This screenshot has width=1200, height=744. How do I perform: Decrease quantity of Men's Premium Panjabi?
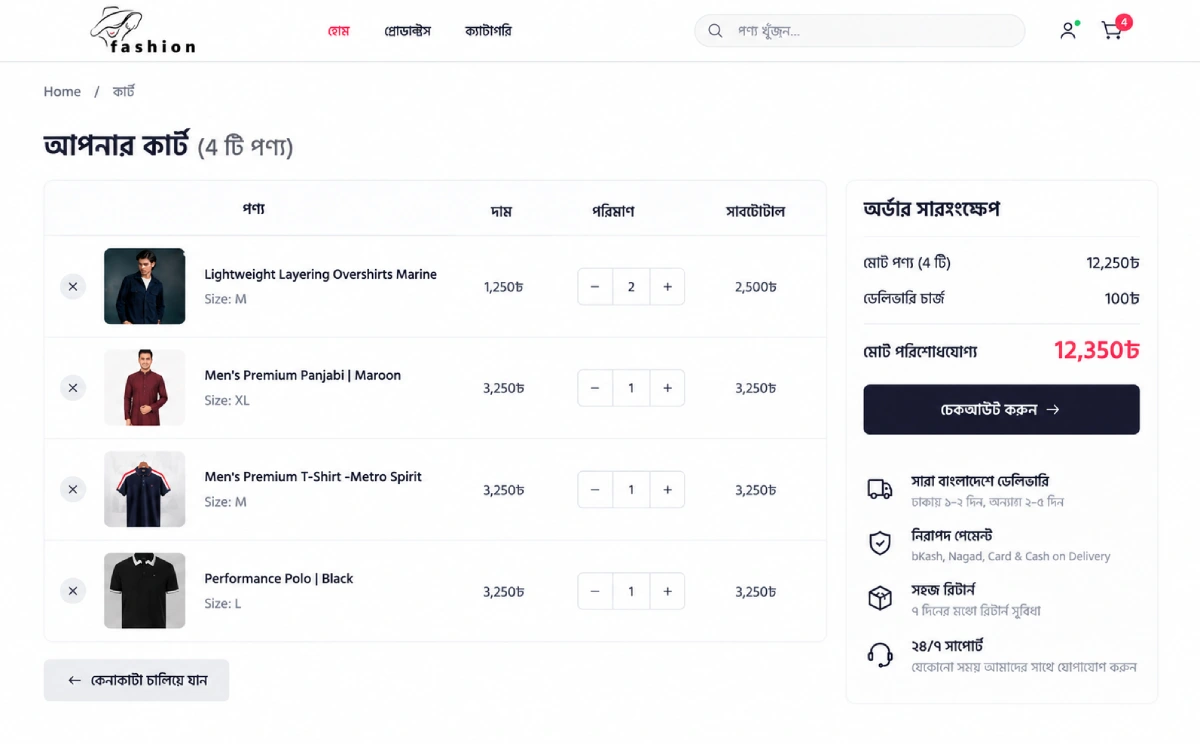(595, 388)
